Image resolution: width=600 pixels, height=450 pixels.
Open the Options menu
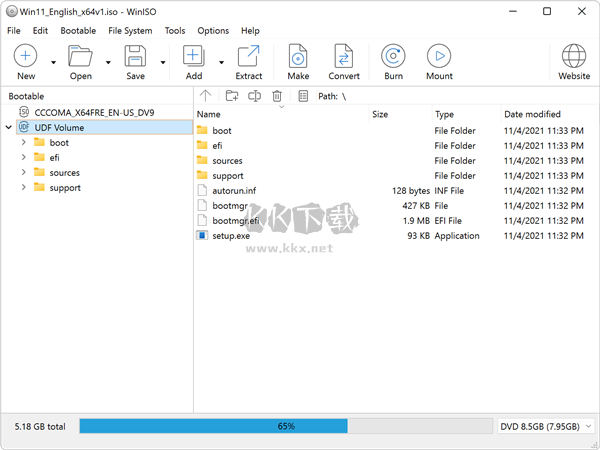coord(213,31)
